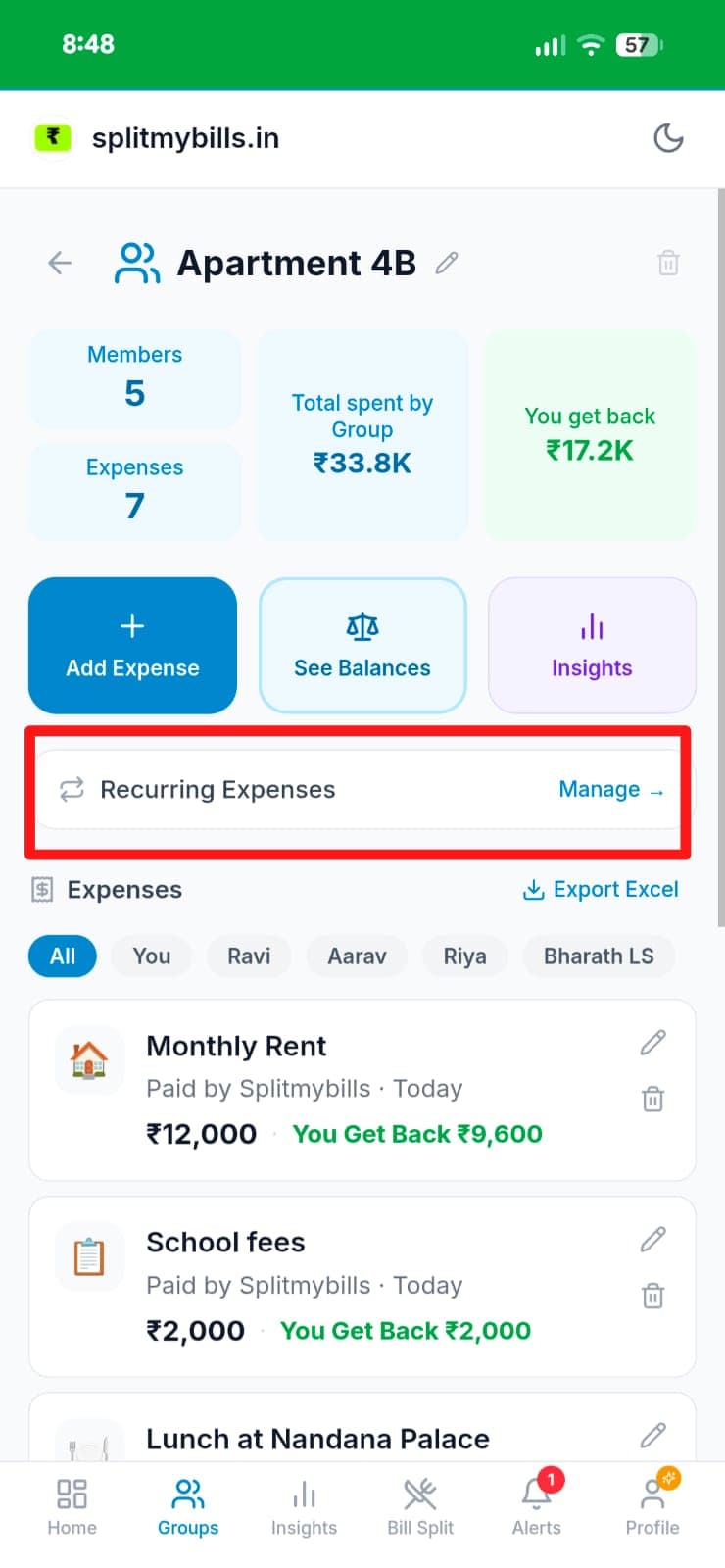
Task: Filter expenses by Ravi
Action: pyautogui.click(x=248, y=955)
